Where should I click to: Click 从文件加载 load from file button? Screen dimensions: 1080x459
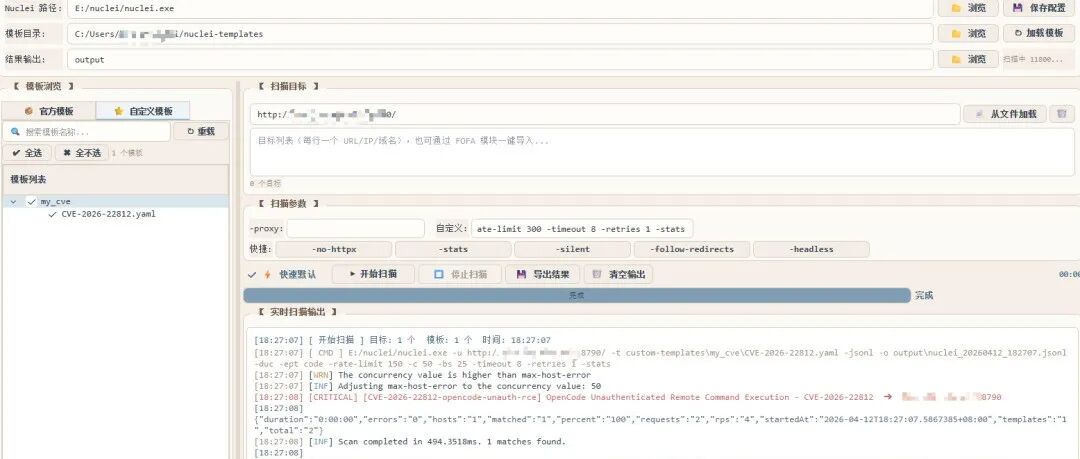pos(1005,114)
